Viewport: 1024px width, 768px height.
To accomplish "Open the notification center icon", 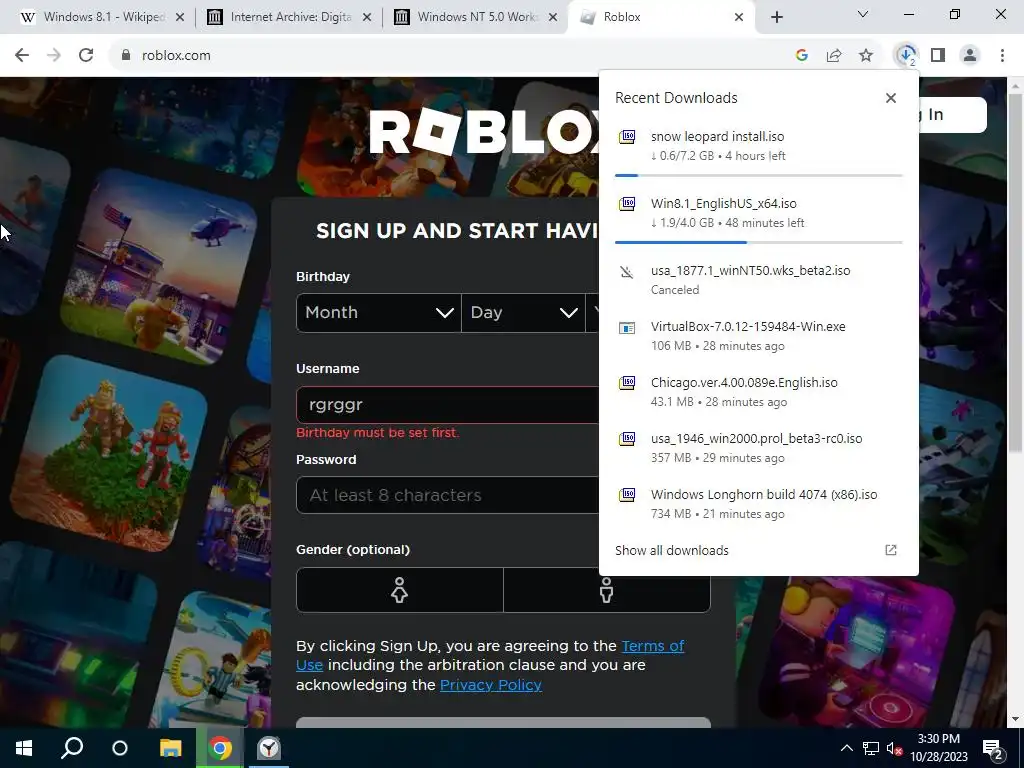I will click(x=993, y=748).
